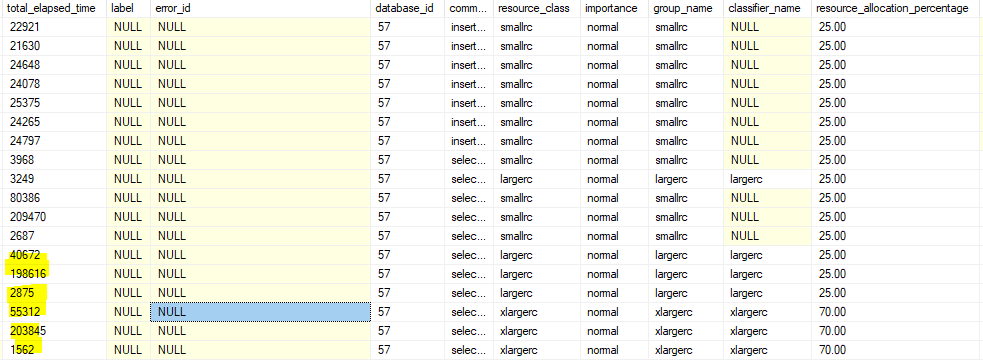Click the elapsed time cell 22921
This screenshot has height=360, width=983.
tap(54, 27)
